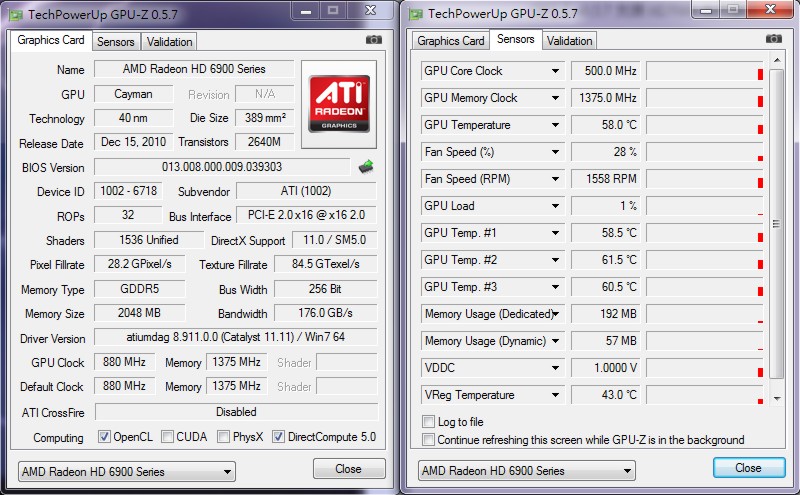Select Graphics Card tab in left window

pyautogui.click(x=51, y=40)
